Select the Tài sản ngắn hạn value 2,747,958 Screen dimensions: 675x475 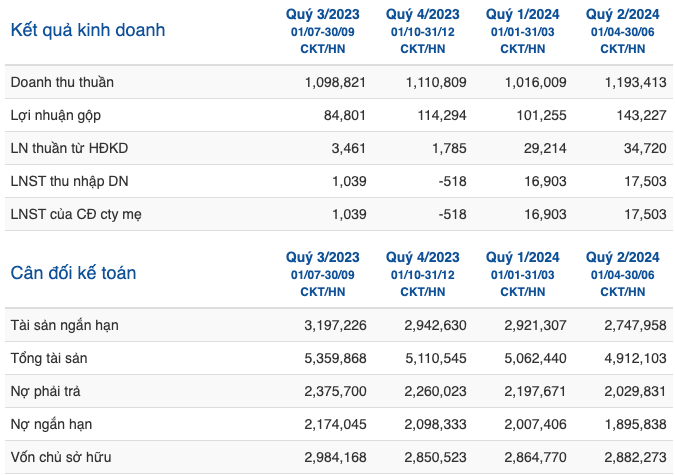click(635, 325)
